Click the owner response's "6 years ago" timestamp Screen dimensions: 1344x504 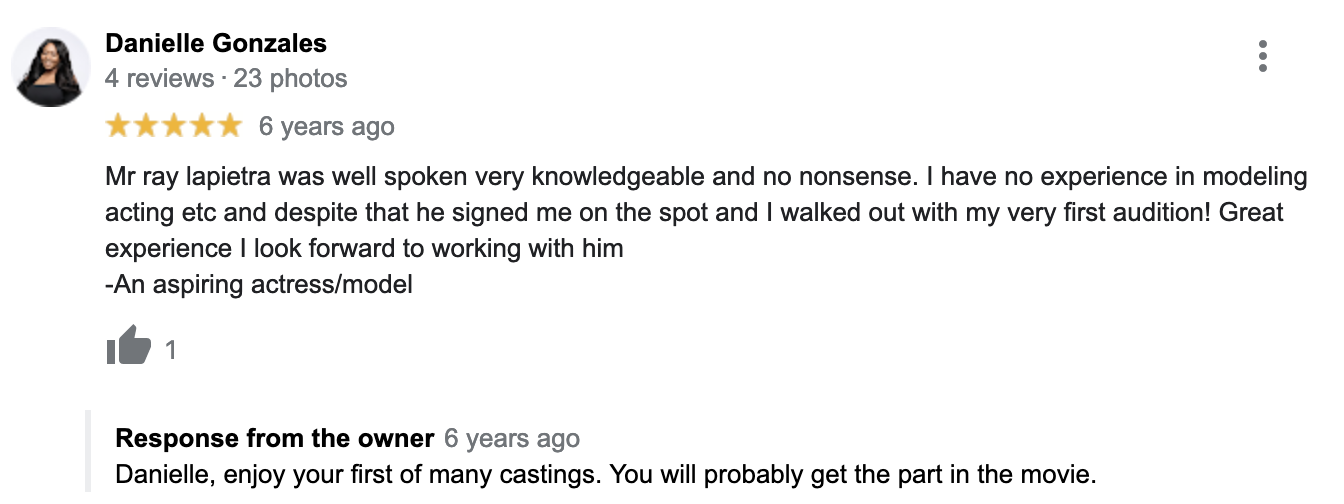(x=512, y=438)
